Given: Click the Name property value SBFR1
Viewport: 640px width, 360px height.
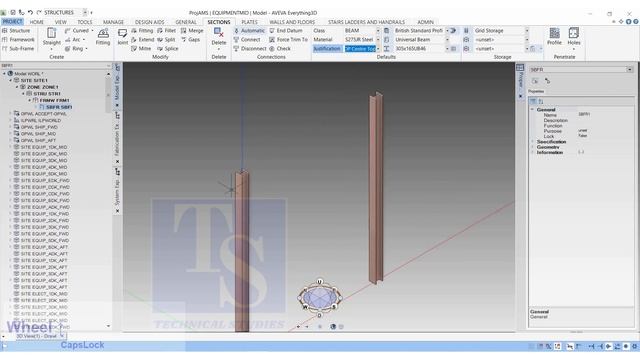Looking at the screenshot, I should (584, 115).
